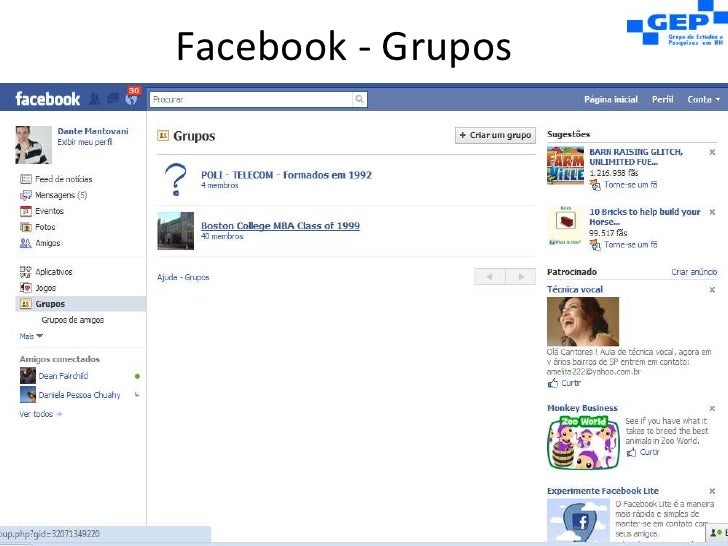This screenshot has width=728, height=546.
Task: Click the question mark group picture
Action: 176,179
